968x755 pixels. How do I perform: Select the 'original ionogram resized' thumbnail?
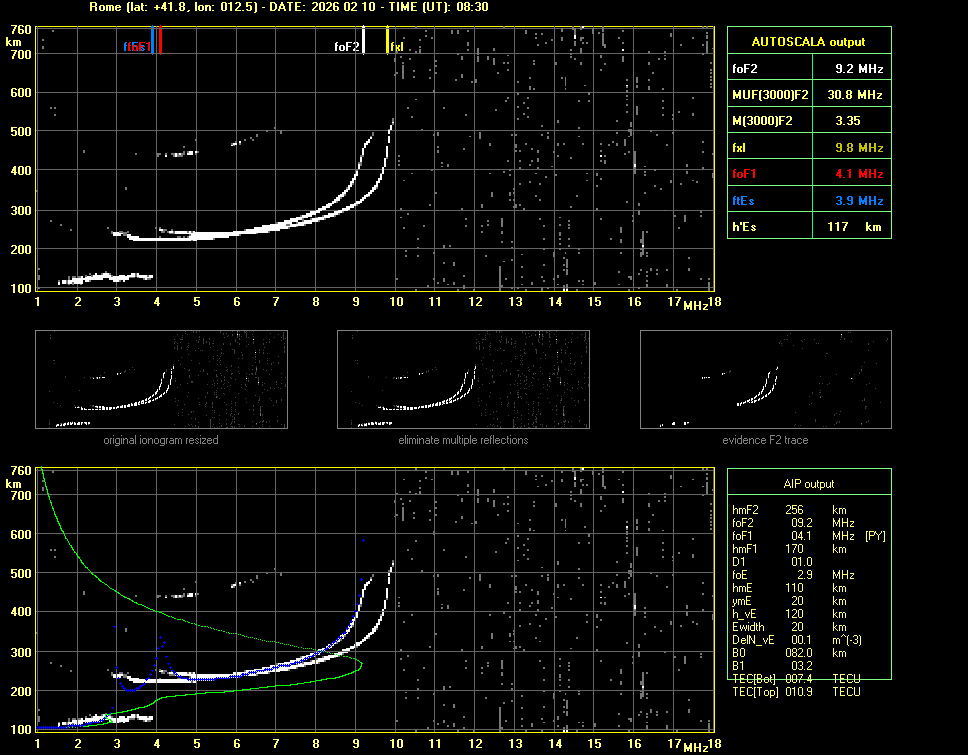161,379
